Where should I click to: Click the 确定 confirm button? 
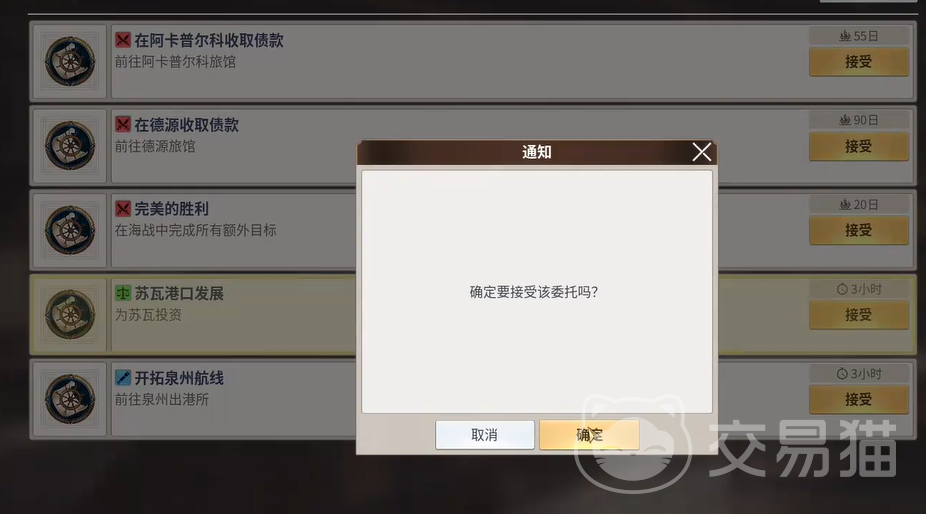589,435
